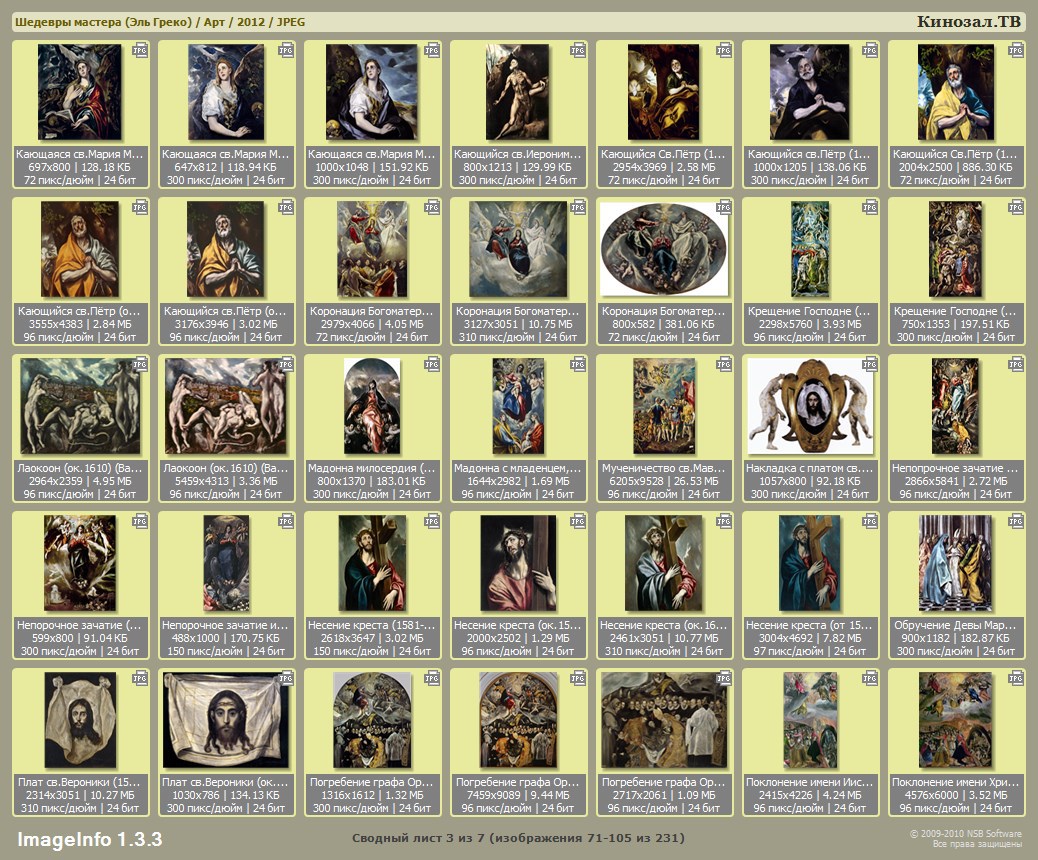Viewport: 1038px width, 860px height.
Task: Click the caption 'Кающийся св.Иероним…'
Action: (x=518, y=154)
